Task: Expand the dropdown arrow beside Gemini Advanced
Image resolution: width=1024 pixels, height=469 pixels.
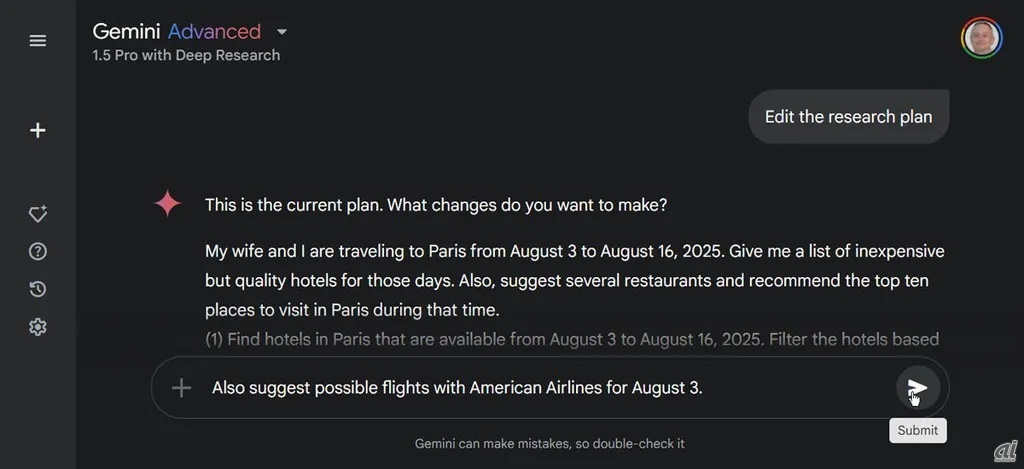Action: point(282,32)
